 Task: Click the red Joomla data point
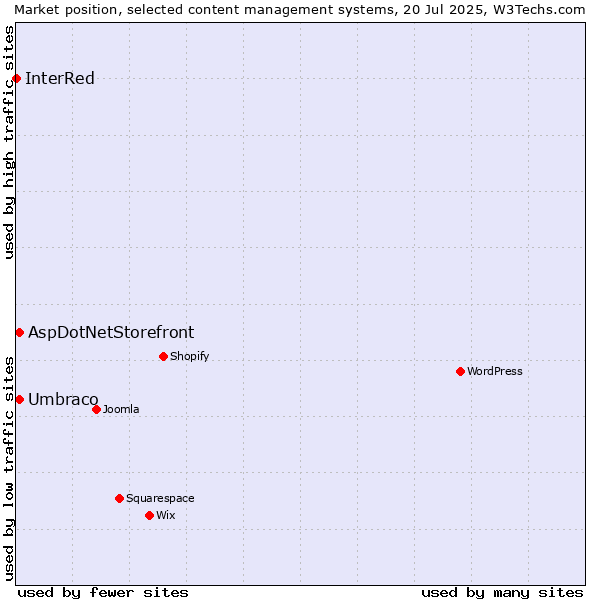tap(96, 410)
